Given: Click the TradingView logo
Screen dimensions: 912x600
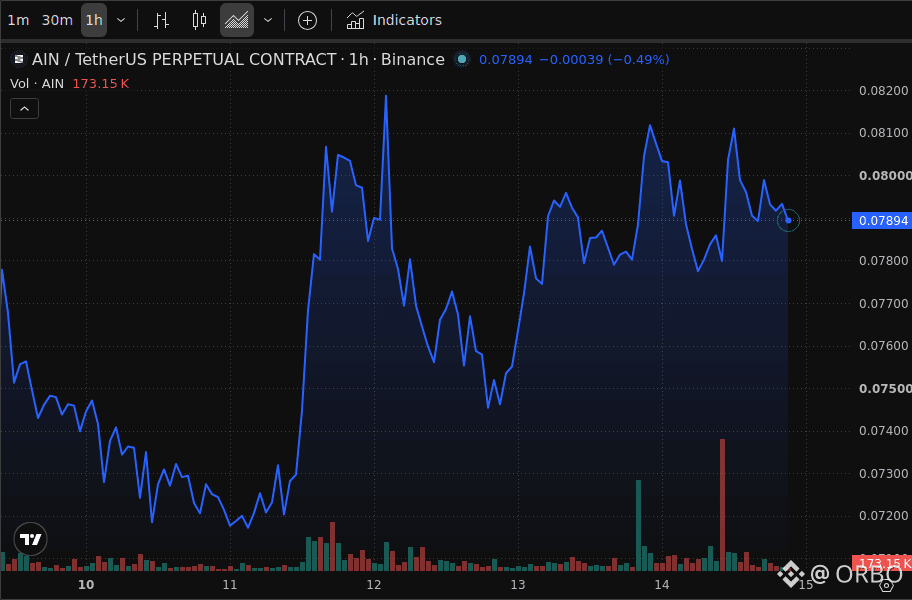Looking at the screenshot, I should 30,539.
